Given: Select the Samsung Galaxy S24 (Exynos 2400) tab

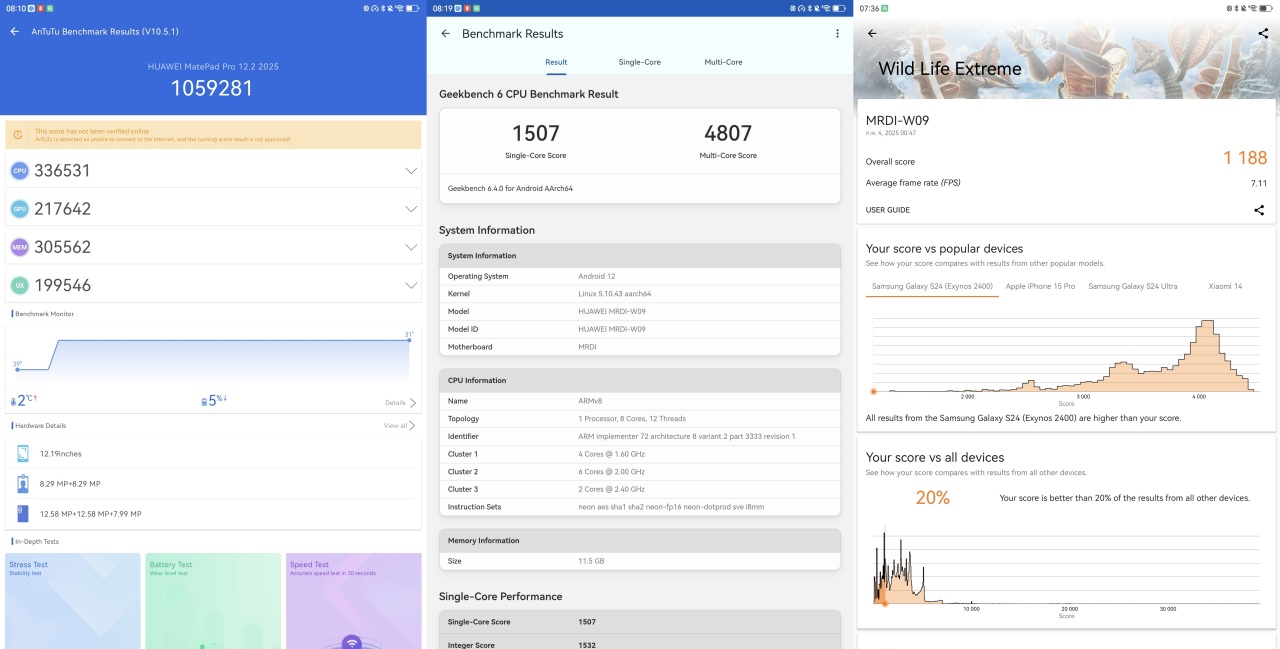Looking at the screenshot, I should 932,286.
